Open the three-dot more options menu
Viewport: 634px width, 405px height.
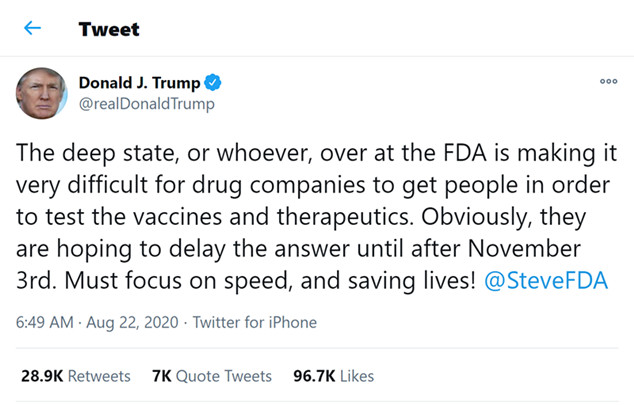click(608, 83)
